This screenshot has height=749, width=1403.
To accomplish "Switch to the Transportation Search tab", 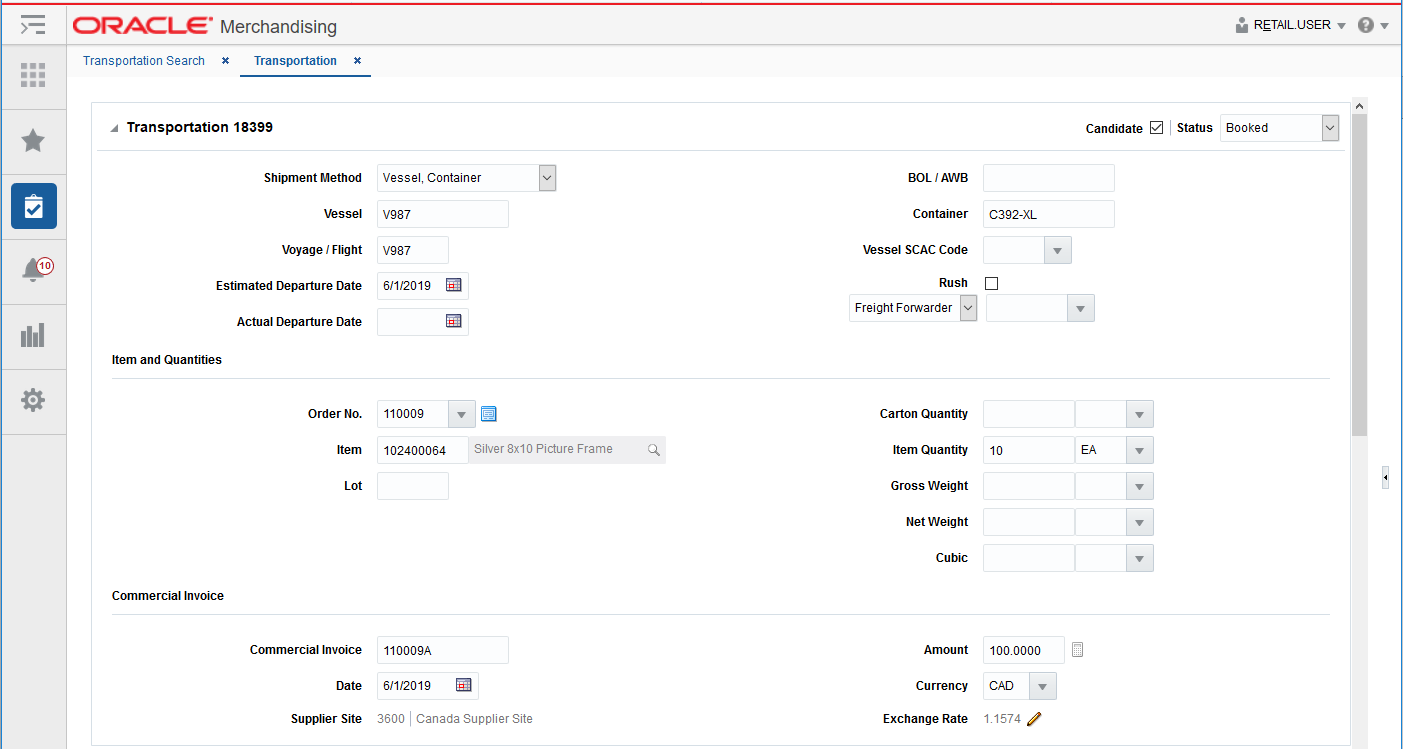I will 143,60.
